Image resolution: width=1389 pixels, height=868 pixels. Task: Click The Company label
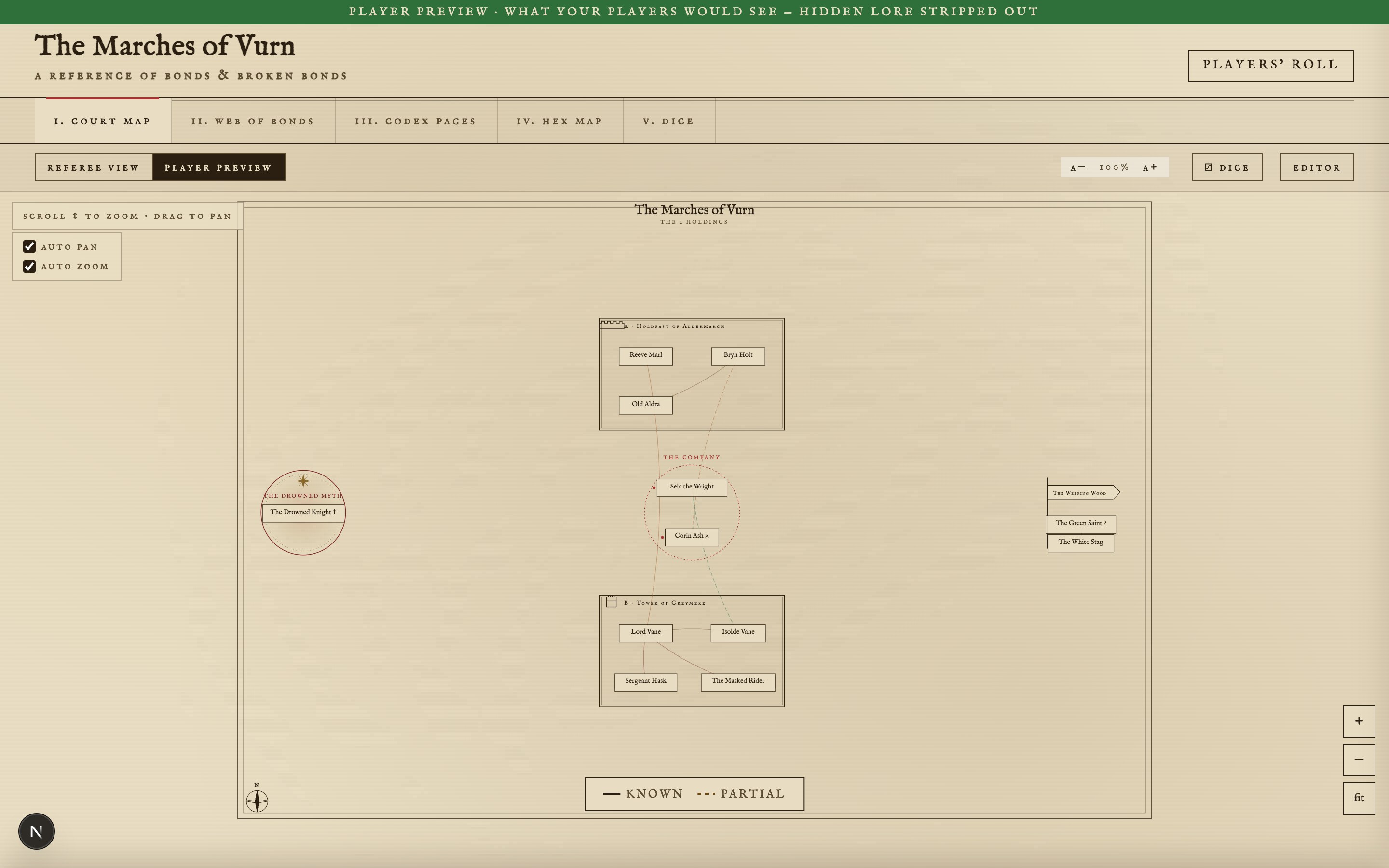692,457
